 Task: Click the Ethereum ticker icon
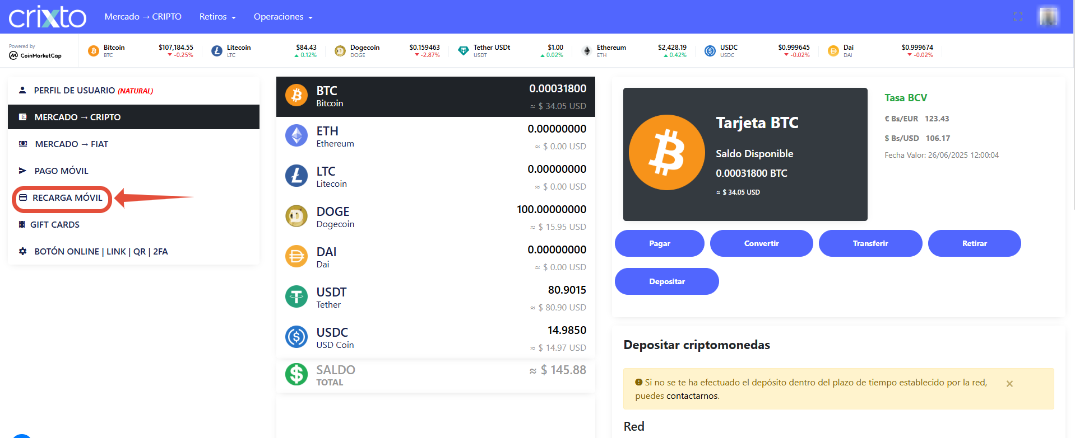587,51
